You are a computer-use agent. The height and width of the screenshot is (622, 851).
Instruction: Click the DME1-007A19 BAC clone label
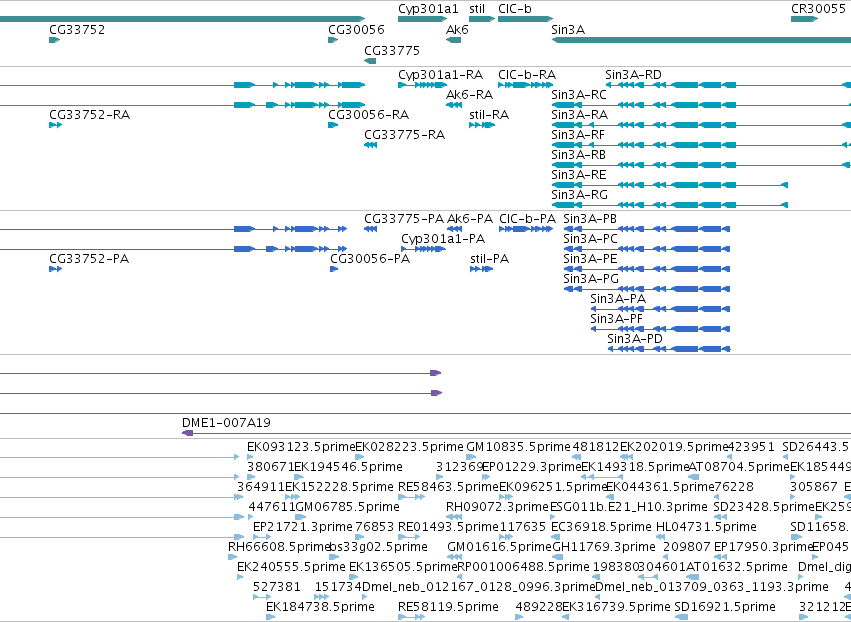[226, 423]
